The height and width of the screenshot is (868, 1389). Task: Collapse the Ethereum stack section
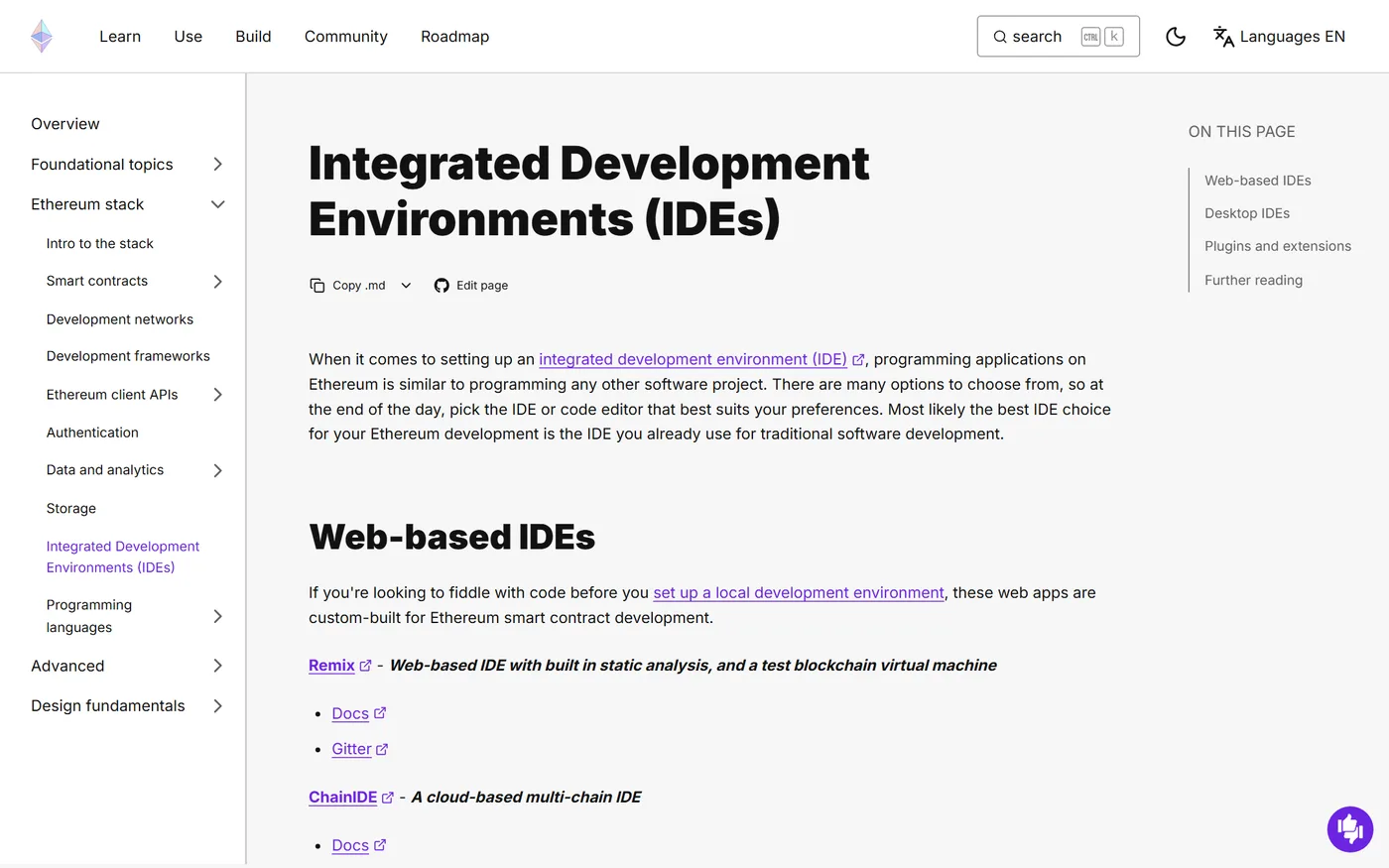pos(218,204)
